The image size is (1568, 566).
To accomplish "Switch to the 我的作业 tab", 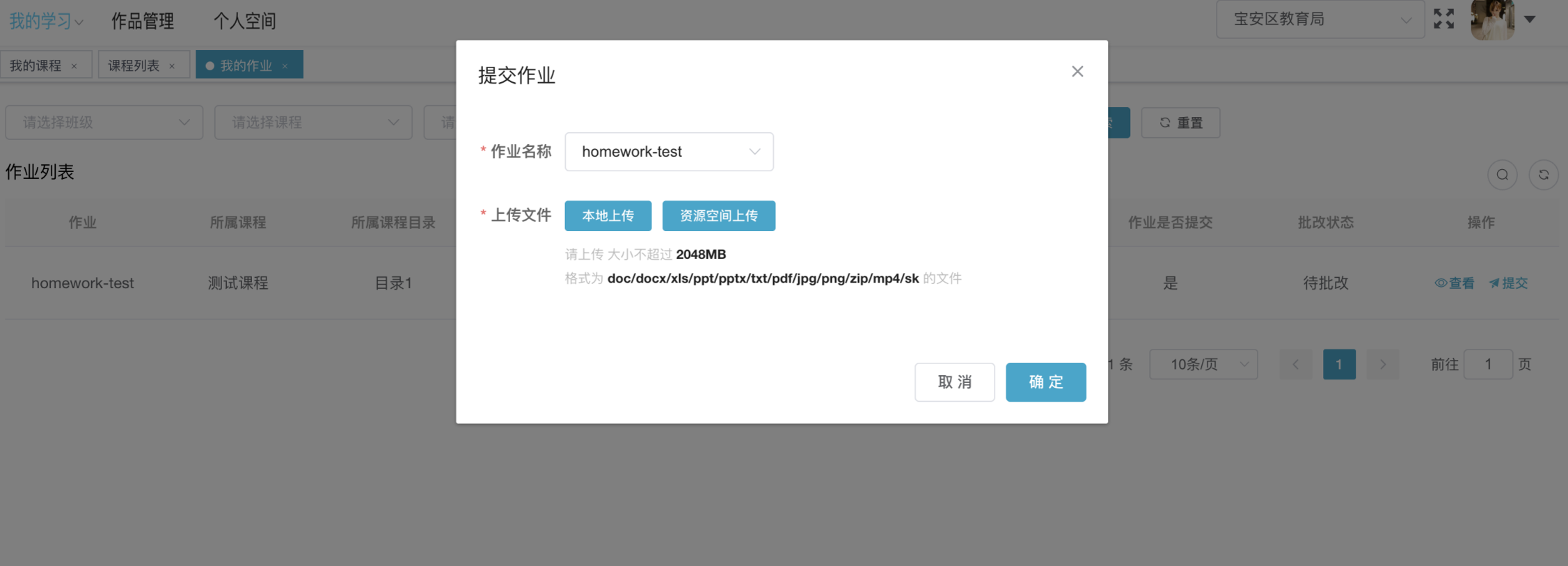I will click(x=246, y=65).
